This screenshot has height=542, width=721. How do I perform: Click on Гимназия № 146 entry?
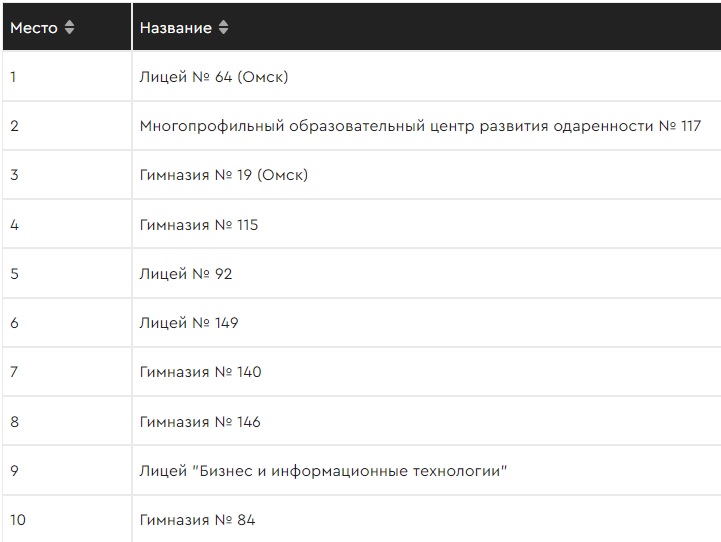click(x=200, y=422)
